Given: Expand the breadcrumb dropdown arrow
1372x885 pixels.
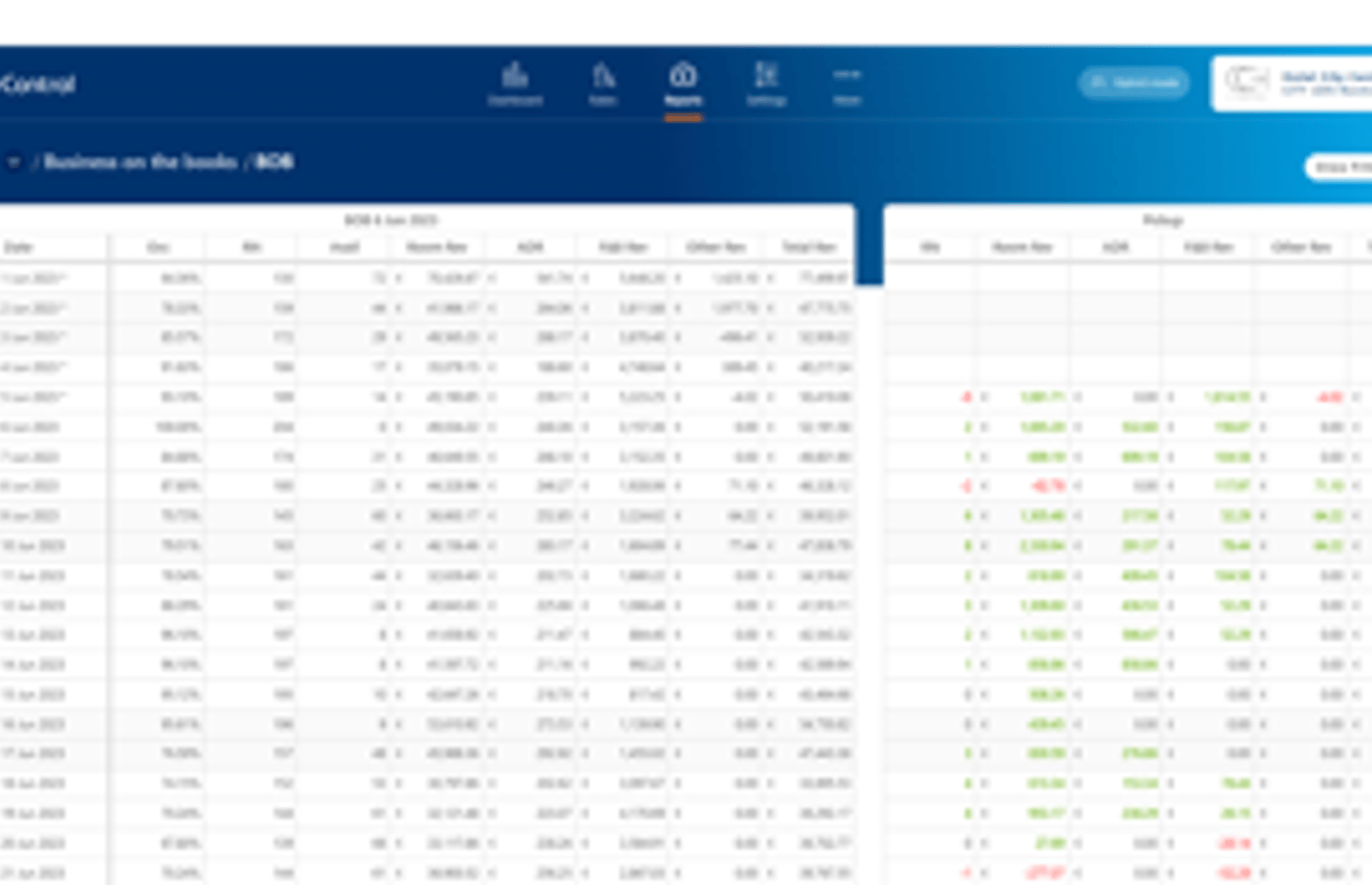Looking at the screenshot, I should [x=14, y=161].
